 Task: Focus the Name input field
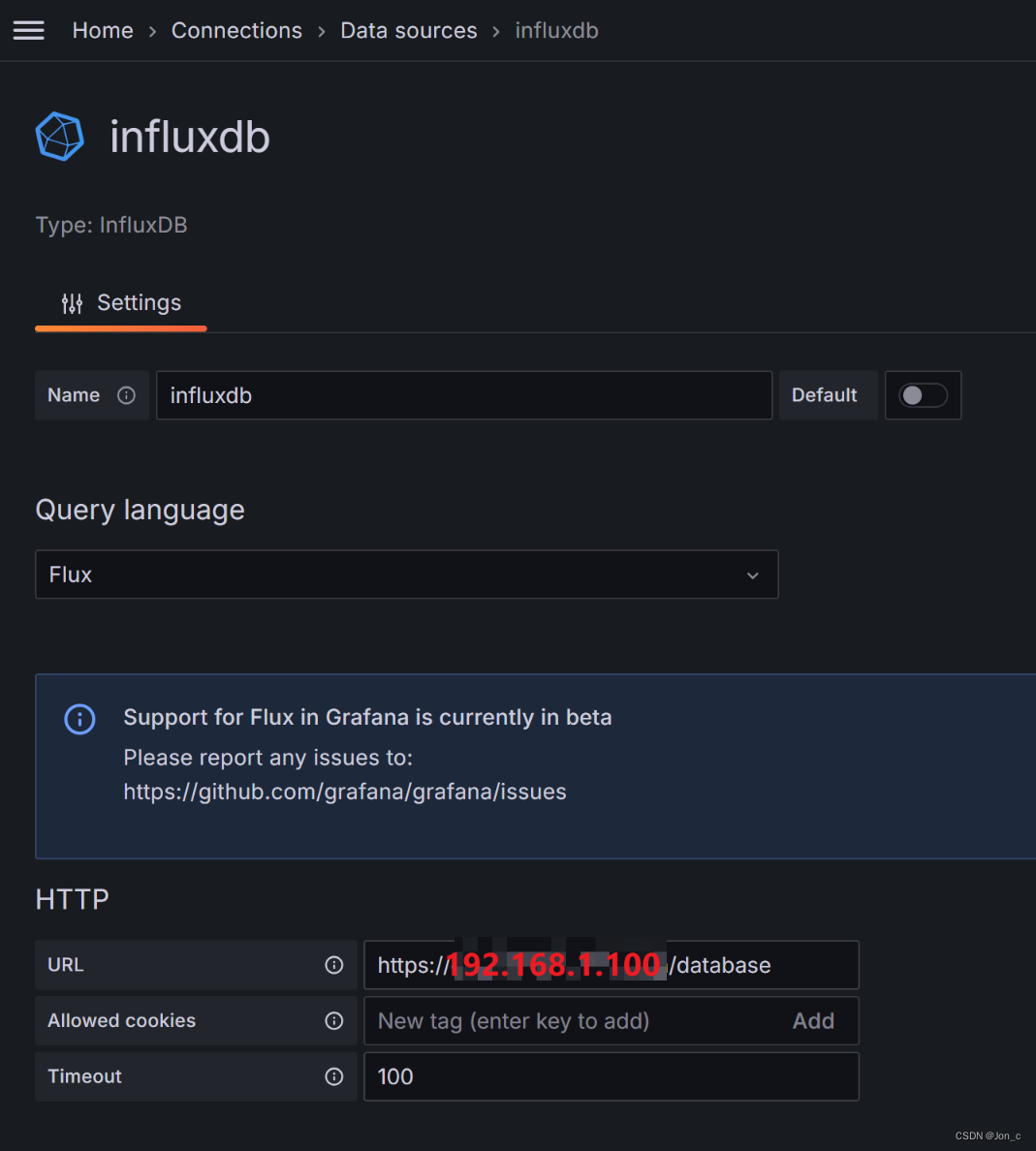coord(464,395)
